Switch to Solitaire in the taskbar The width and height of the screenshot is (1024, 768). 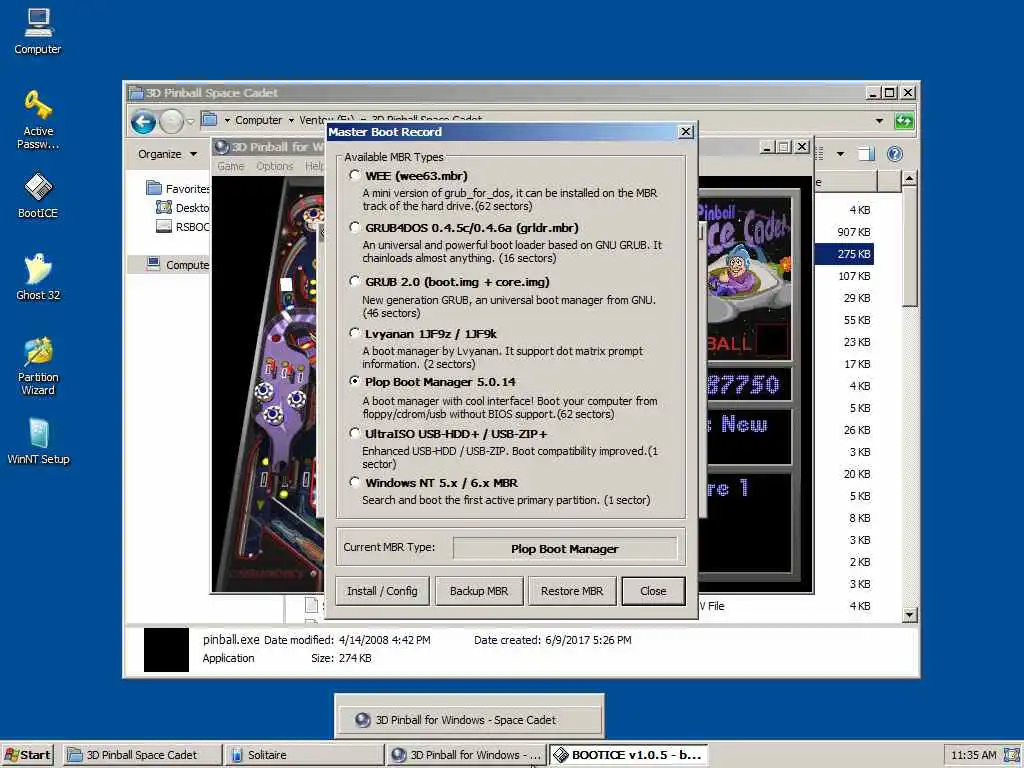pos(304,755)
